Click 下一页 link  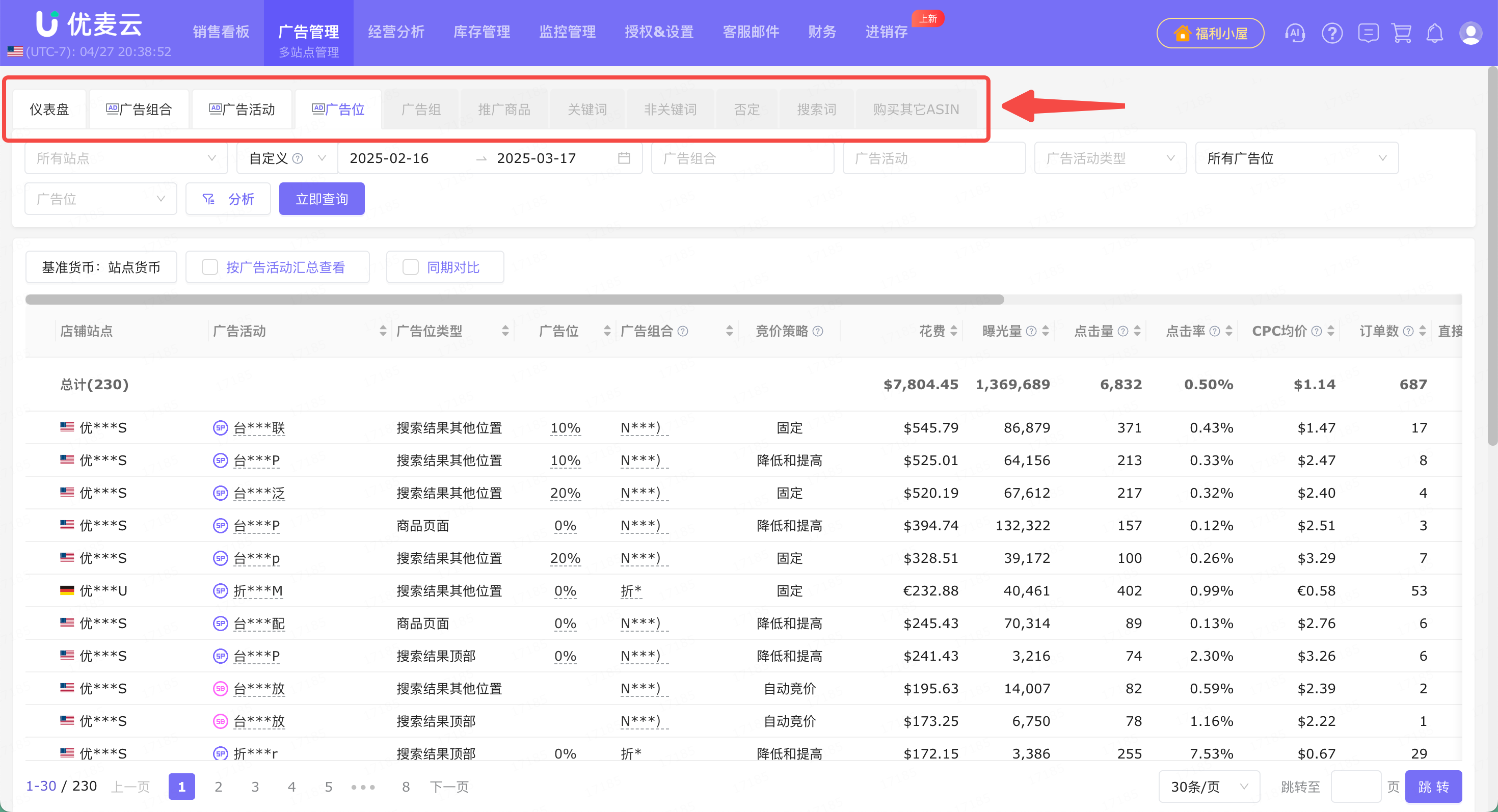pos(449,787)
